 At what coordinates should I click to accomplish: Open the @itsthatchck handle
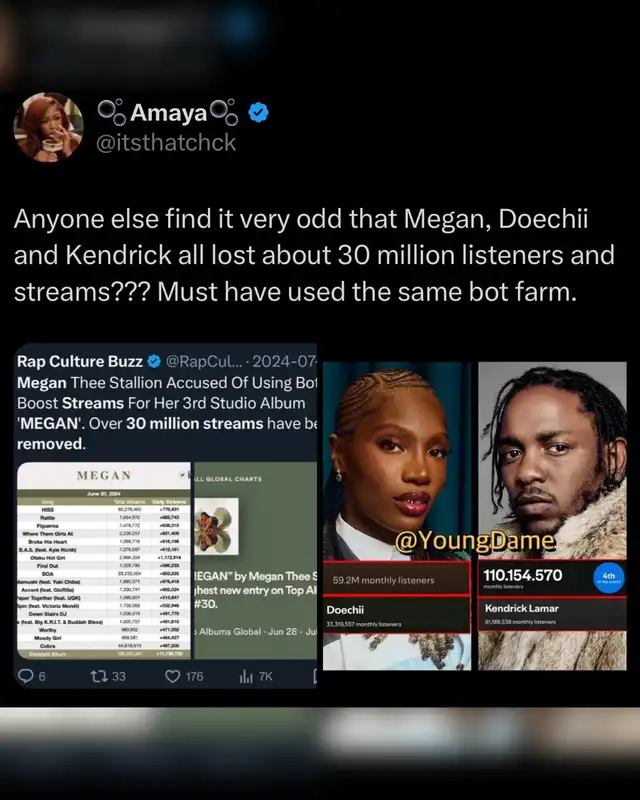pos(166,142)
